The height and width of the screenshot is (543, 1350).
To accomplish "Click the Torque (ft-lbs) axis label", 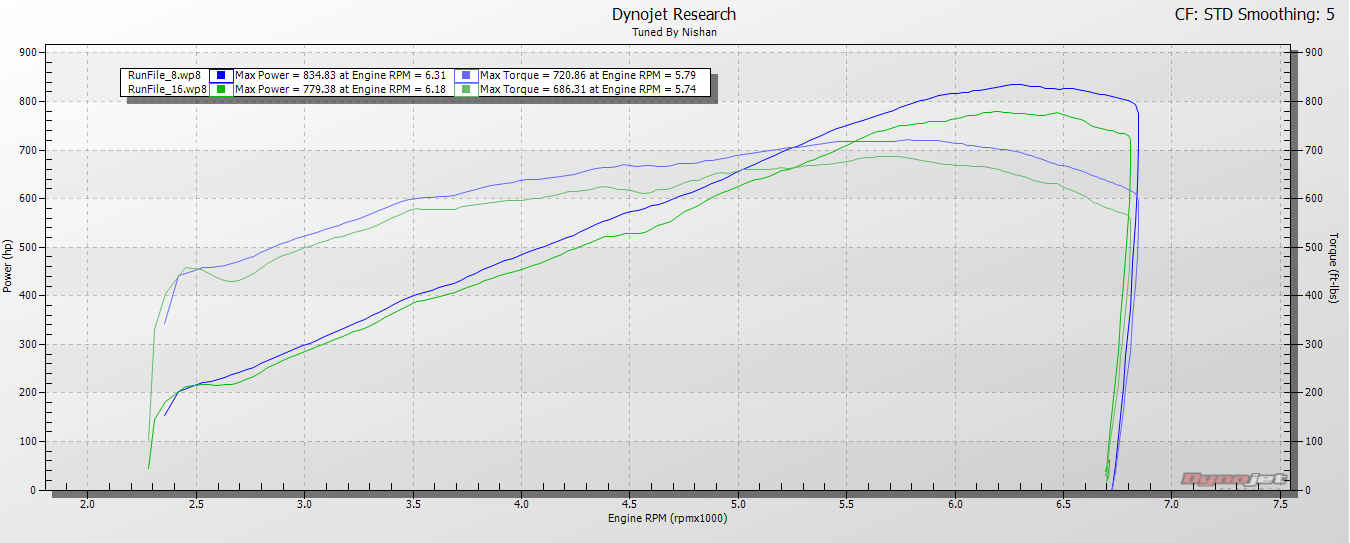I will 1334,268.
